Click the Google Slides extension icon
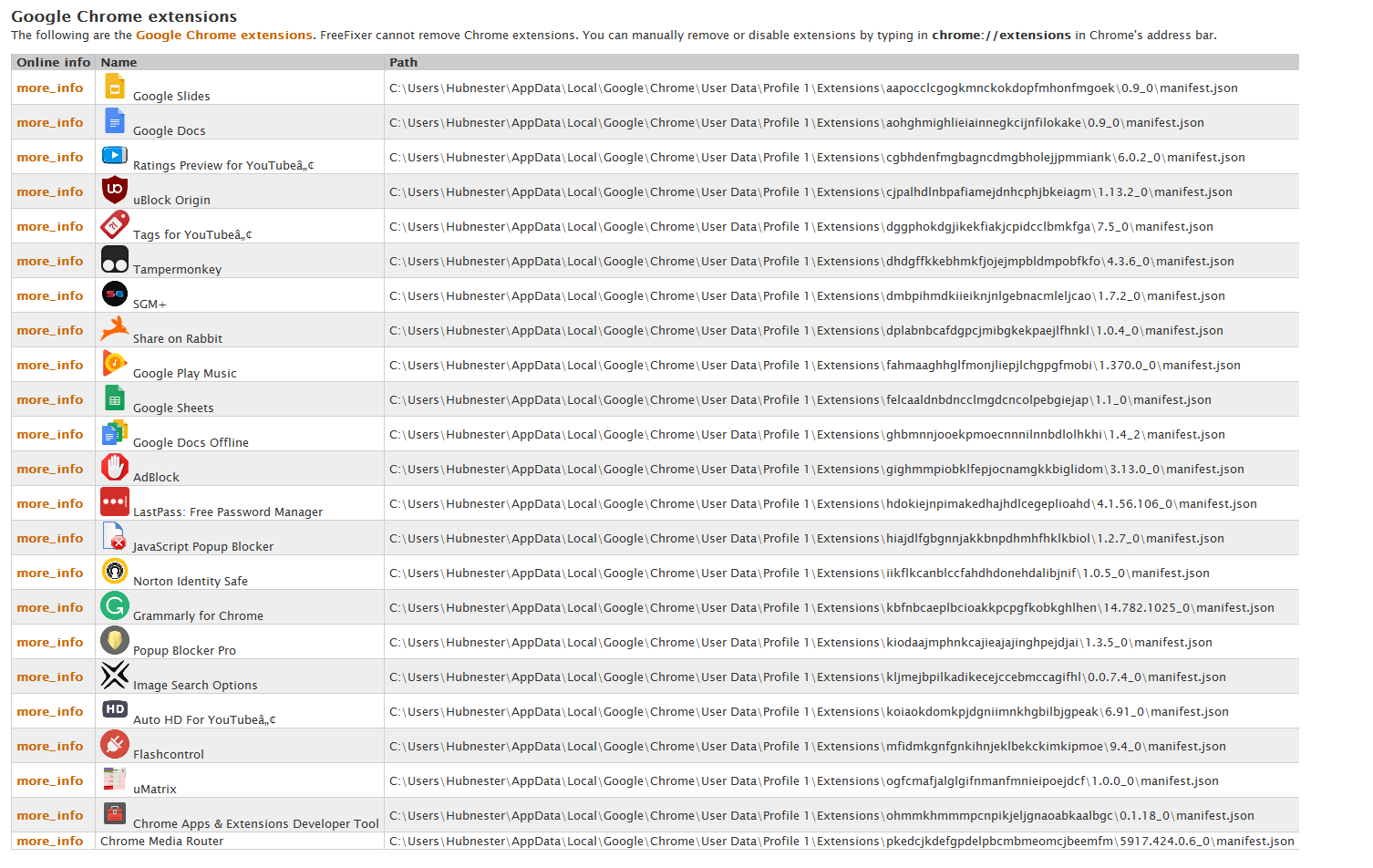Viewport: 1373px width, 868px height. 115,87
